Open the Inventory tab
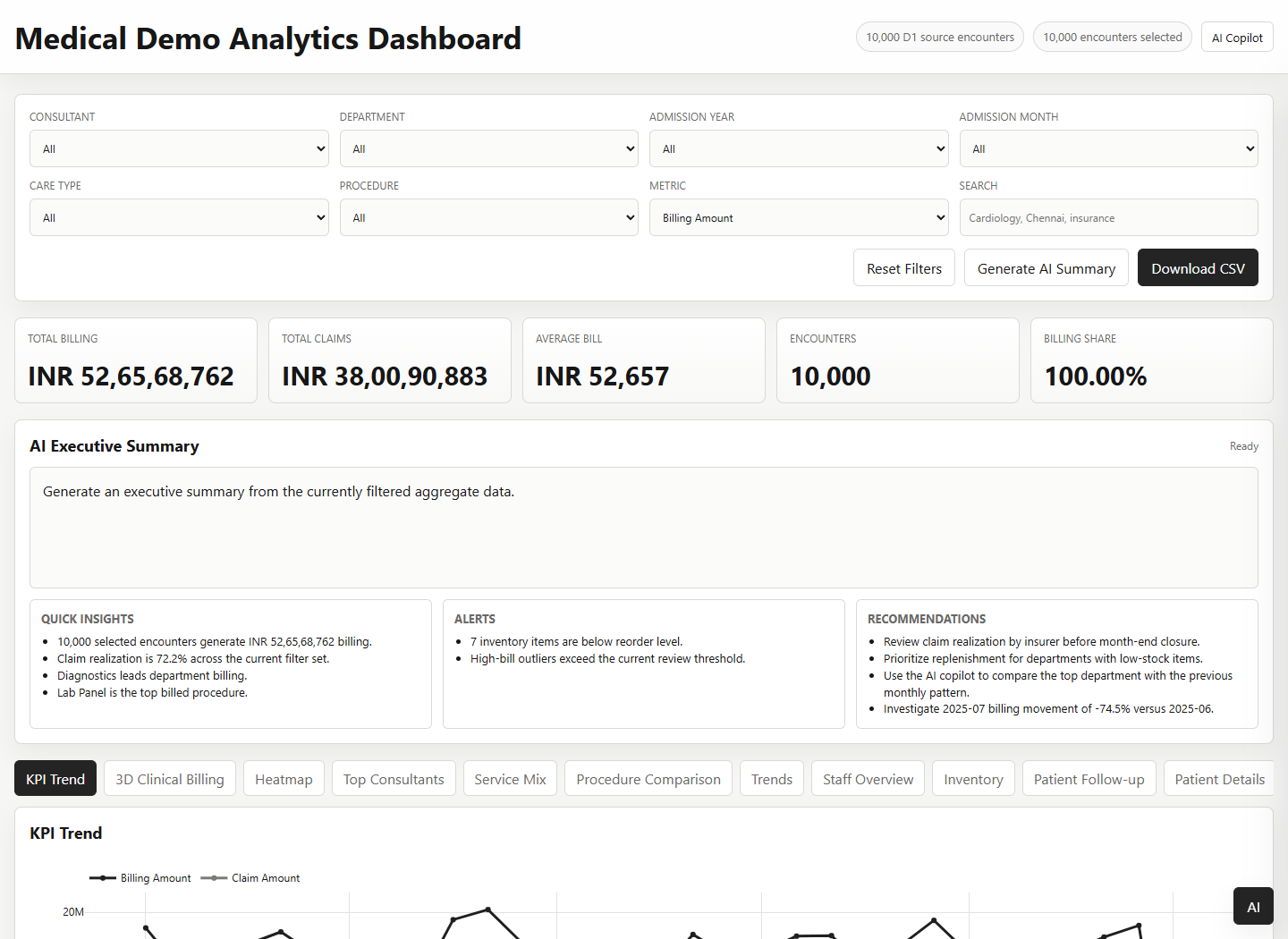Image resolution: width=1288 pixels, height=939 pixels. click(x=973, y=778)
